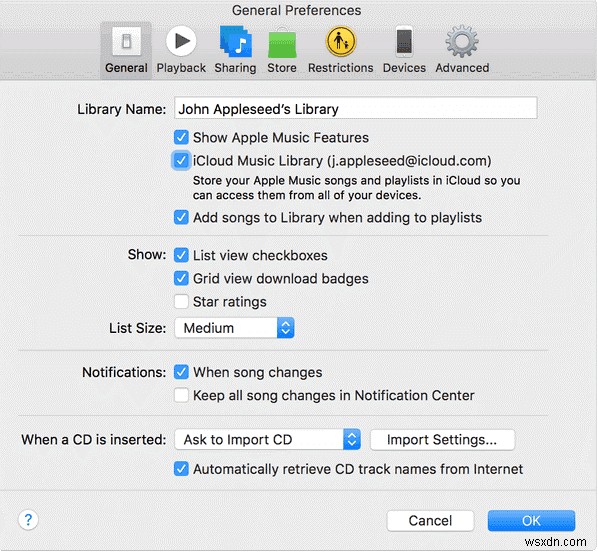Show the Devices preferences pane

404,50
